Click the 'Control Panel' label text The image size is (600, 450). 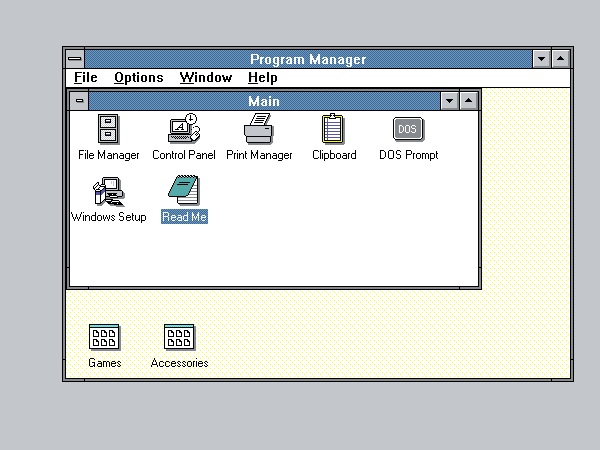coord(184,155)
